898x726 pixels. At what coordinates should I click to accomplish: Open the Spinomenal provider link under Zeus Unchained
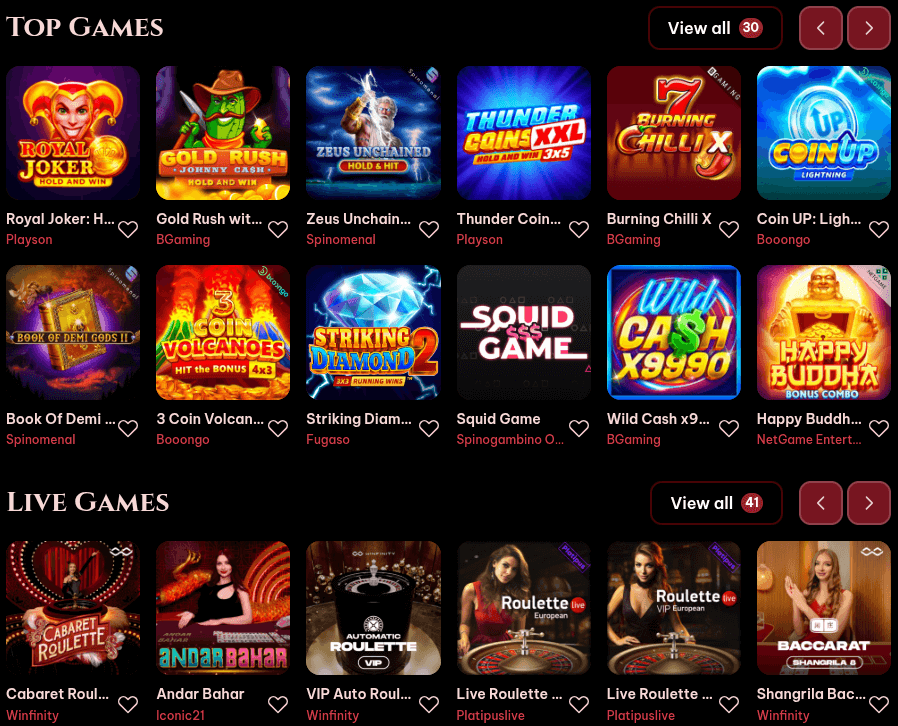point(341,240)
